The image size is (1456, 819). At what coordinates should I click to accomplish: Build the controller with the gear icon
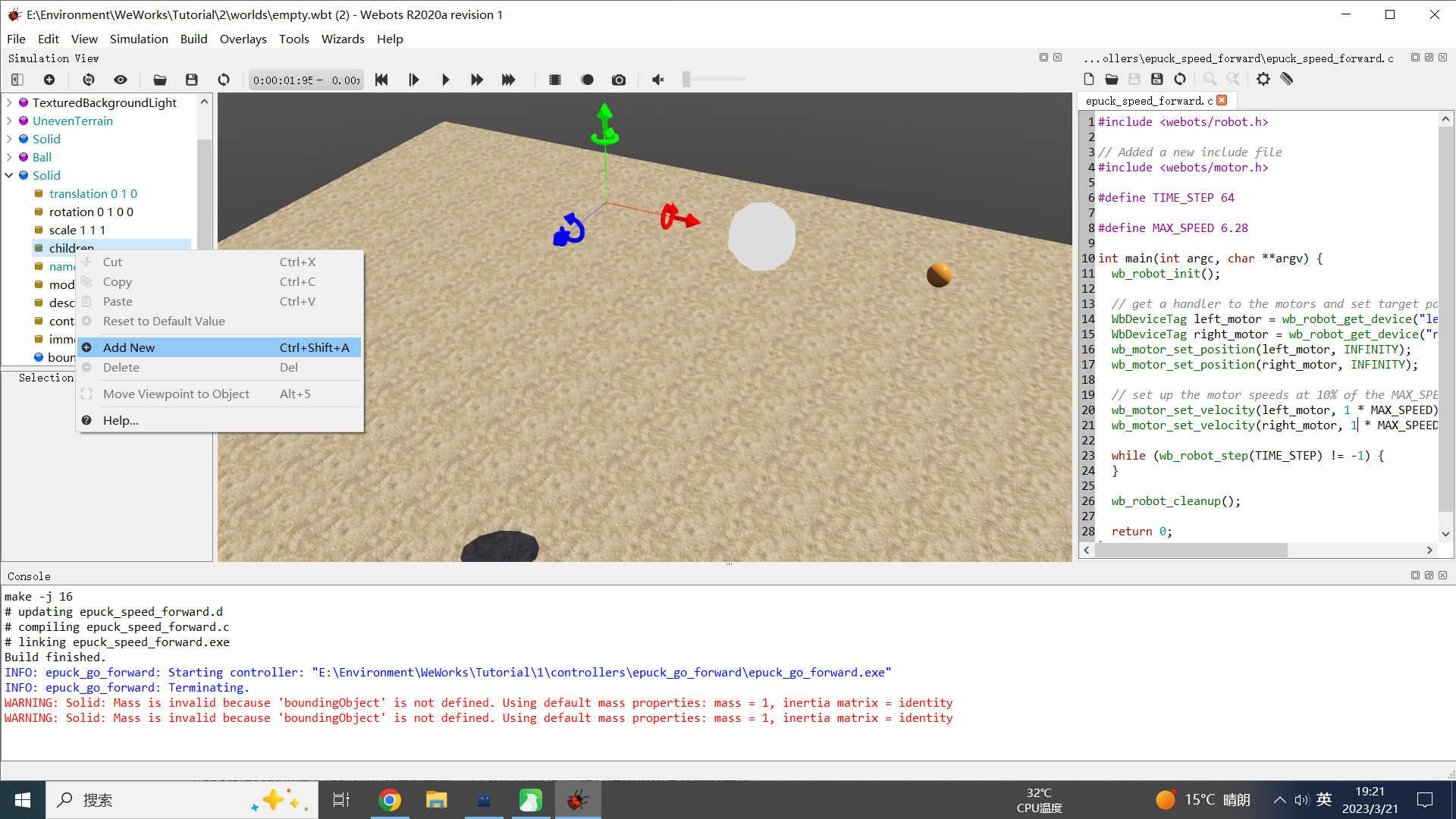[x=1263, y=79]
